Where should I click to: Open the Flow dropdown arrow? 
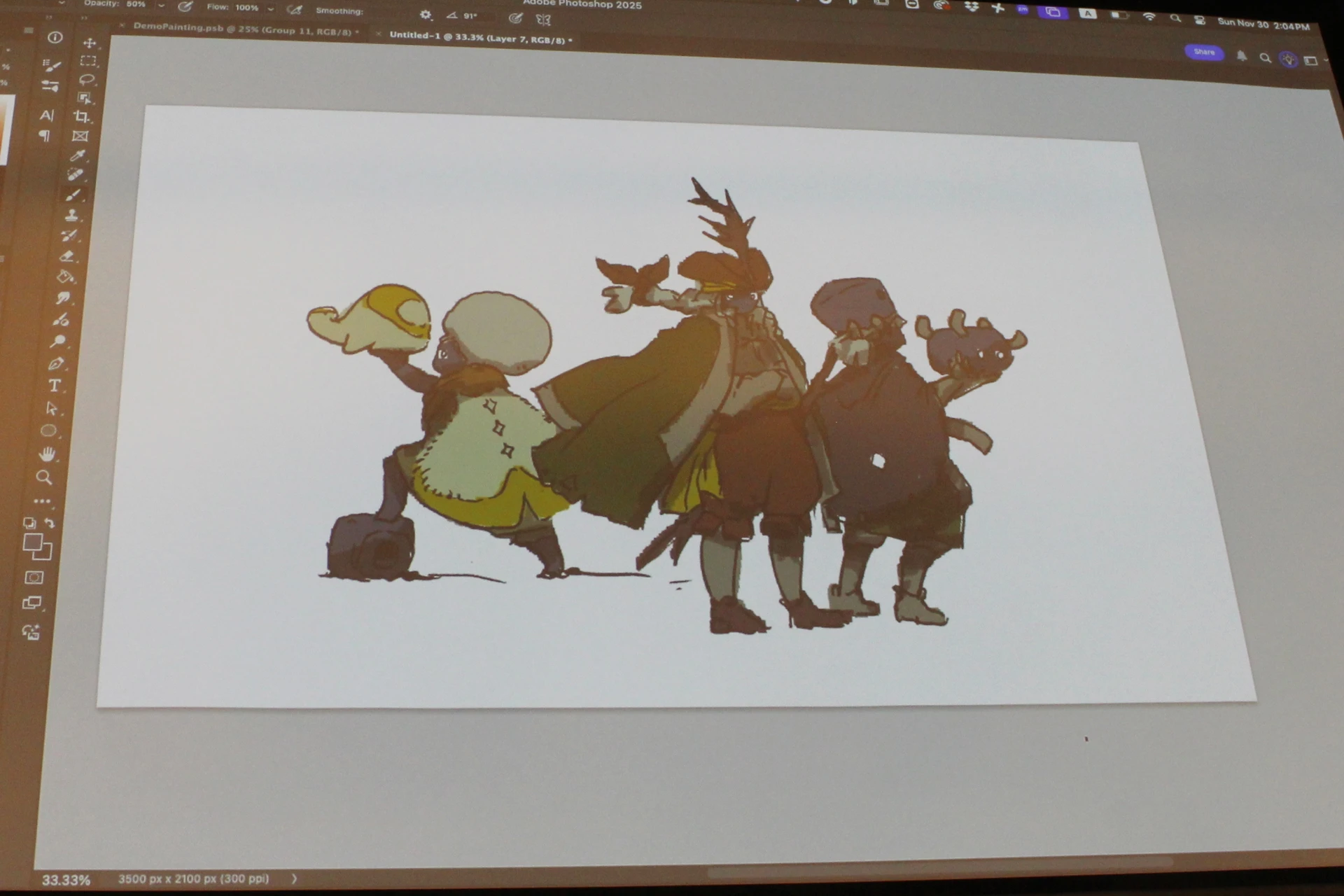tap(270, 9)
